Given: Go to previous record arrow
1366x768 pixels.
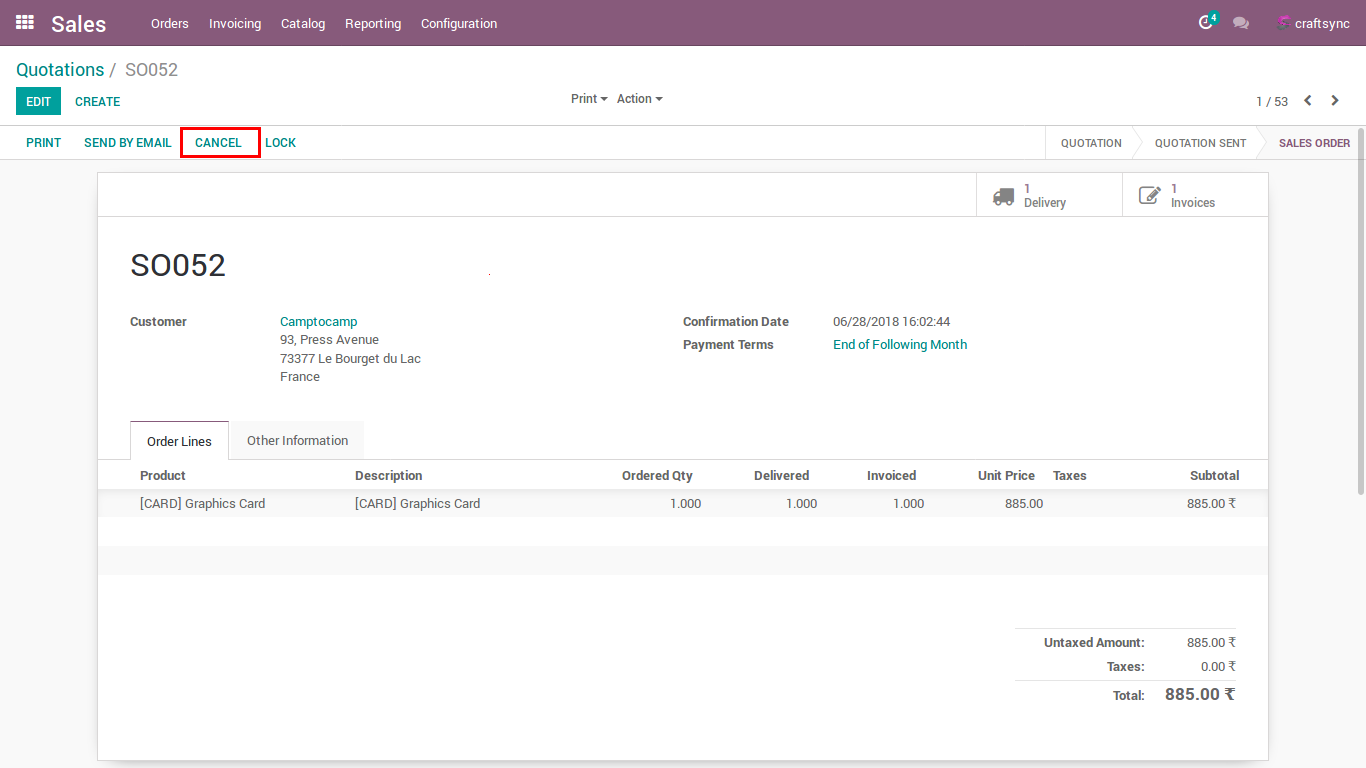Looking at the screenshot, I should pyautogui.click(x=1307, y=101).
